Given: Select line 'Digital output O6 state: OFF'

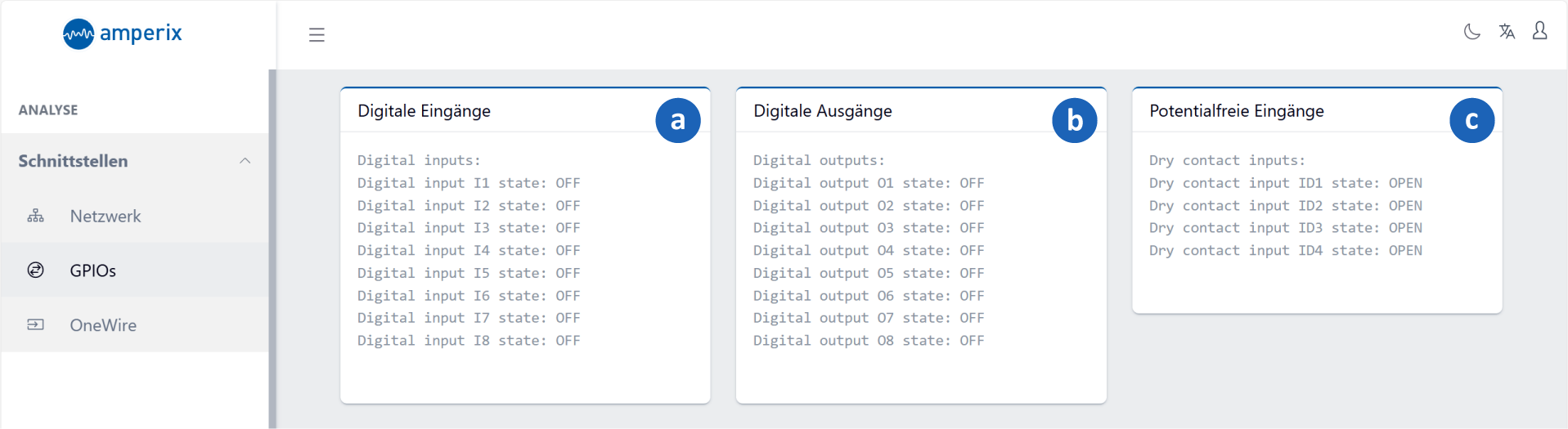Looking at the screenshot, I should 869,295.
